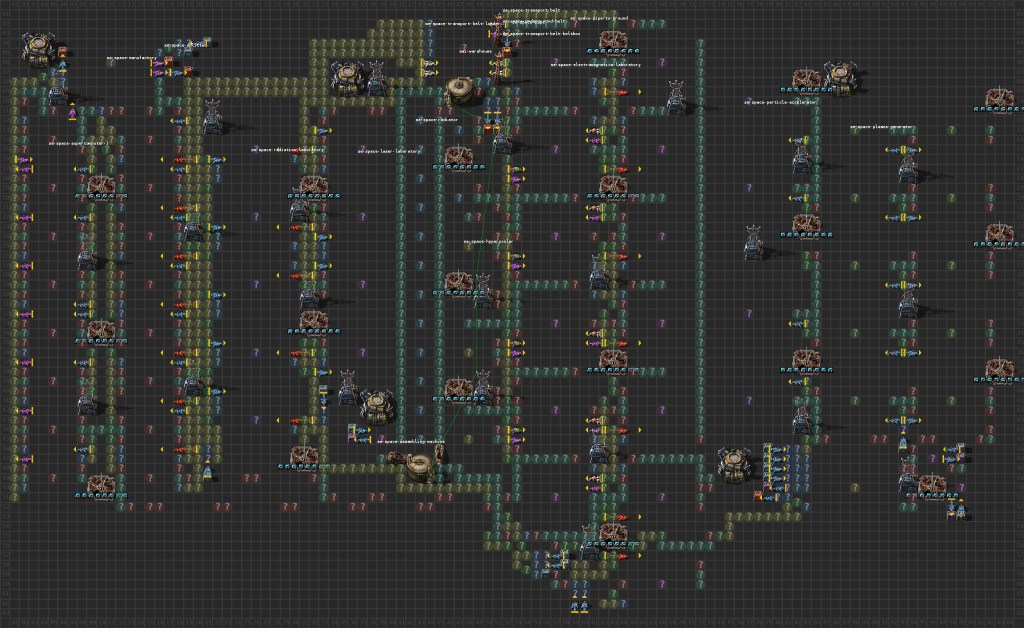The image size is (1024, 628).
Task: Select the se-space-particle-accelerator label
Action: pyautogui.click(x=780, y=102)
